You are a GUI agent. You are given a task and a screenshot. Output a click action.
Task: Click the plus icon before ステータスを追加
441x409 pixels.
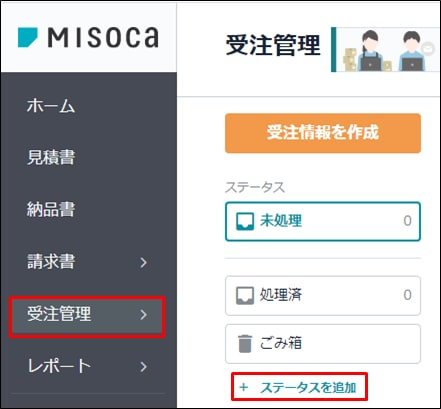click(244, 387)
